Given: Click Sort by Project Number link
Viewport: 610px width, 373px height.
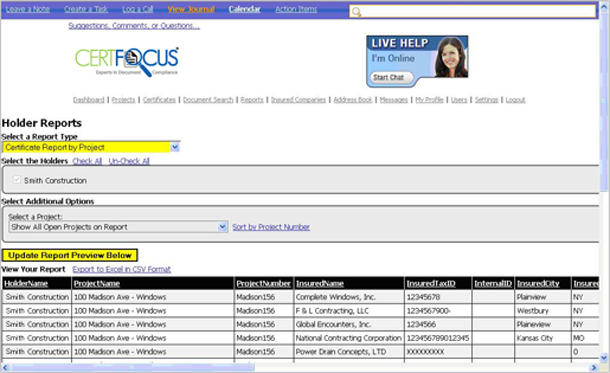Looking at the screenshot, I should tap(271, 227).
